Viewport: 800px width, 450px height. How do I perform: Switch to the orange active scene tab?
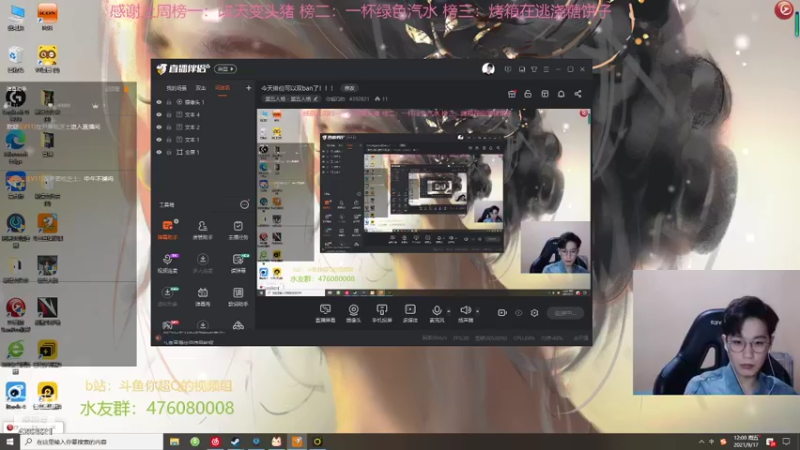coord(222,88)
